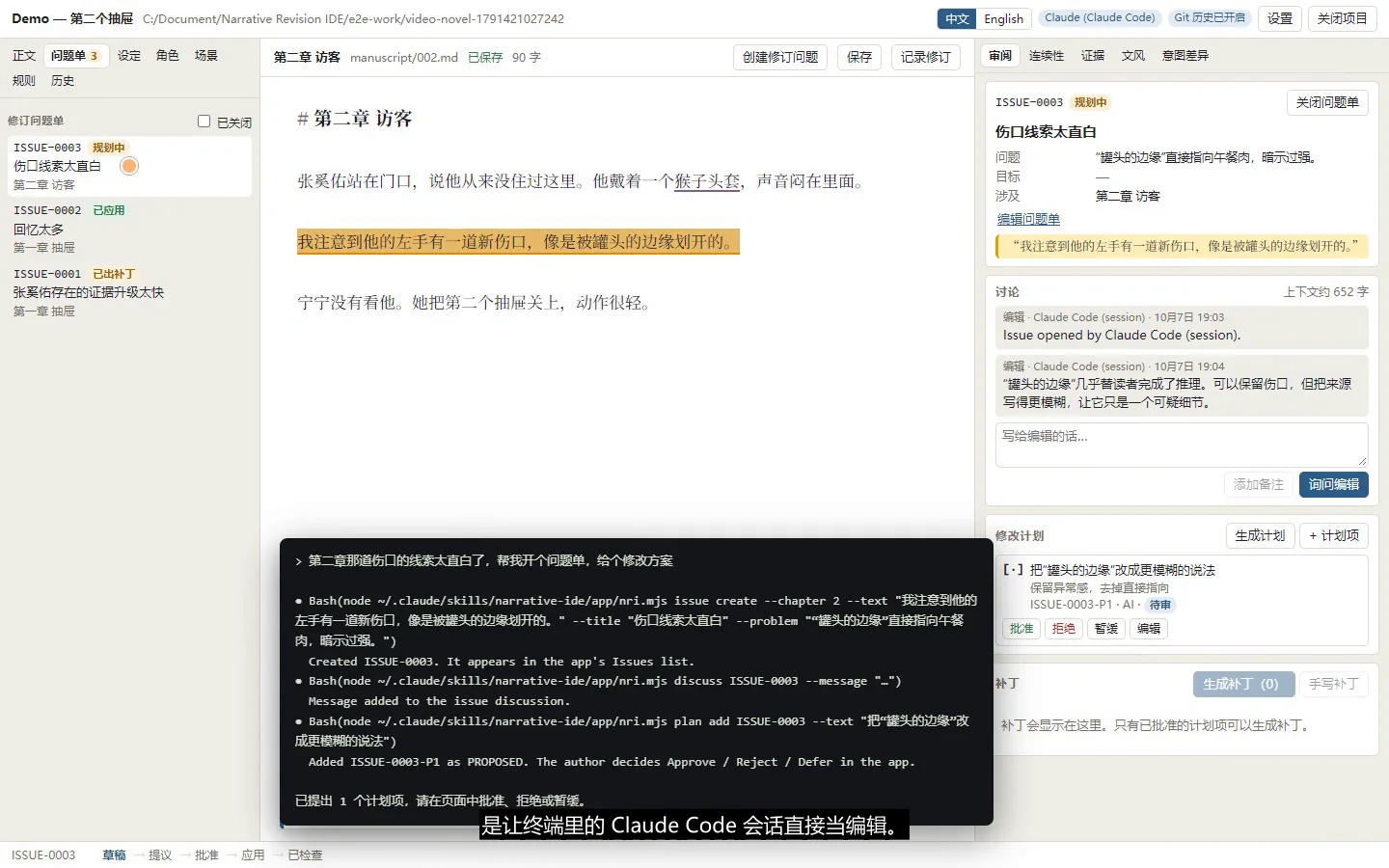Focus the 写给编辑的话 text box
This screenshot has width=1389, height=868.
tap(1182, 445)
